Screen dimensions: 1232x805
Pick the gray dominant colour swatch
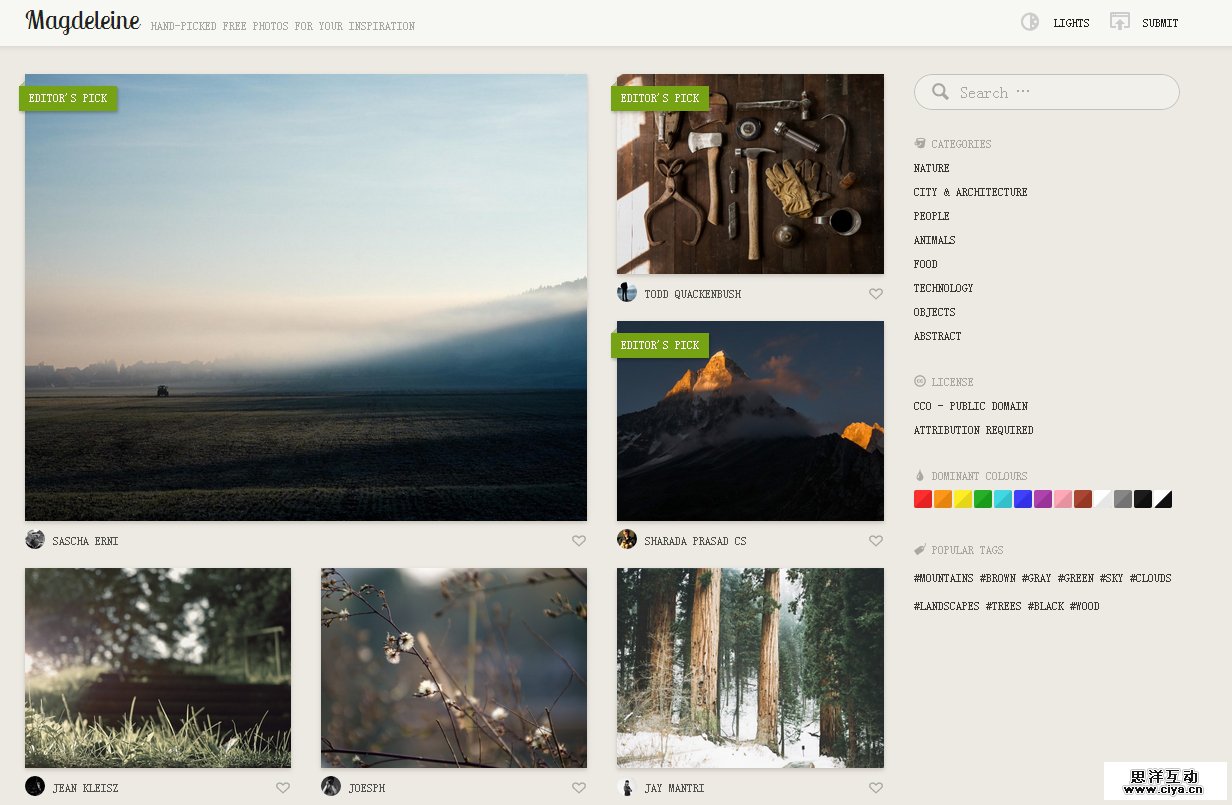(x=1123, y=499)
